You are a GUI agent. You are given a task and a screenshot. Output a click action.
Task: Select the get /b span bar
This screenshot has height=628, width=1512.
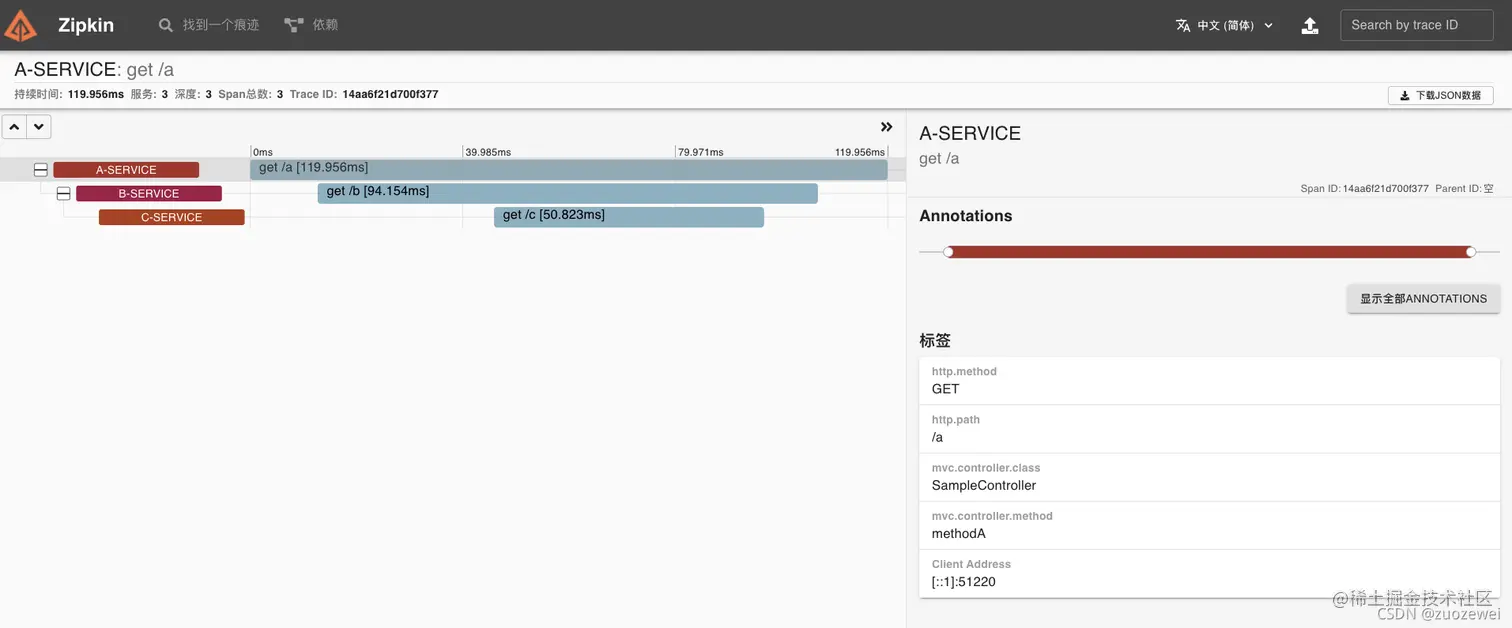568,193
